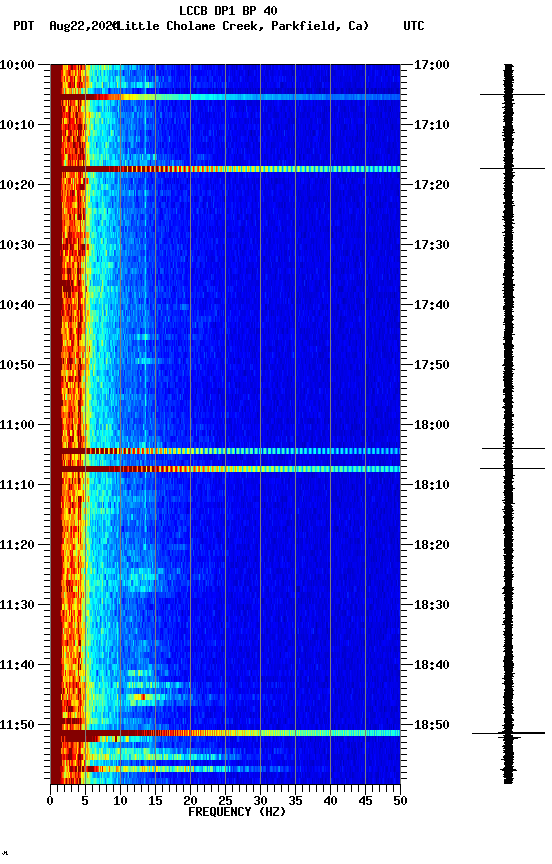
Task: Click the seismogram spike marker near 17:05 UTC
Action: coord(512,95)
